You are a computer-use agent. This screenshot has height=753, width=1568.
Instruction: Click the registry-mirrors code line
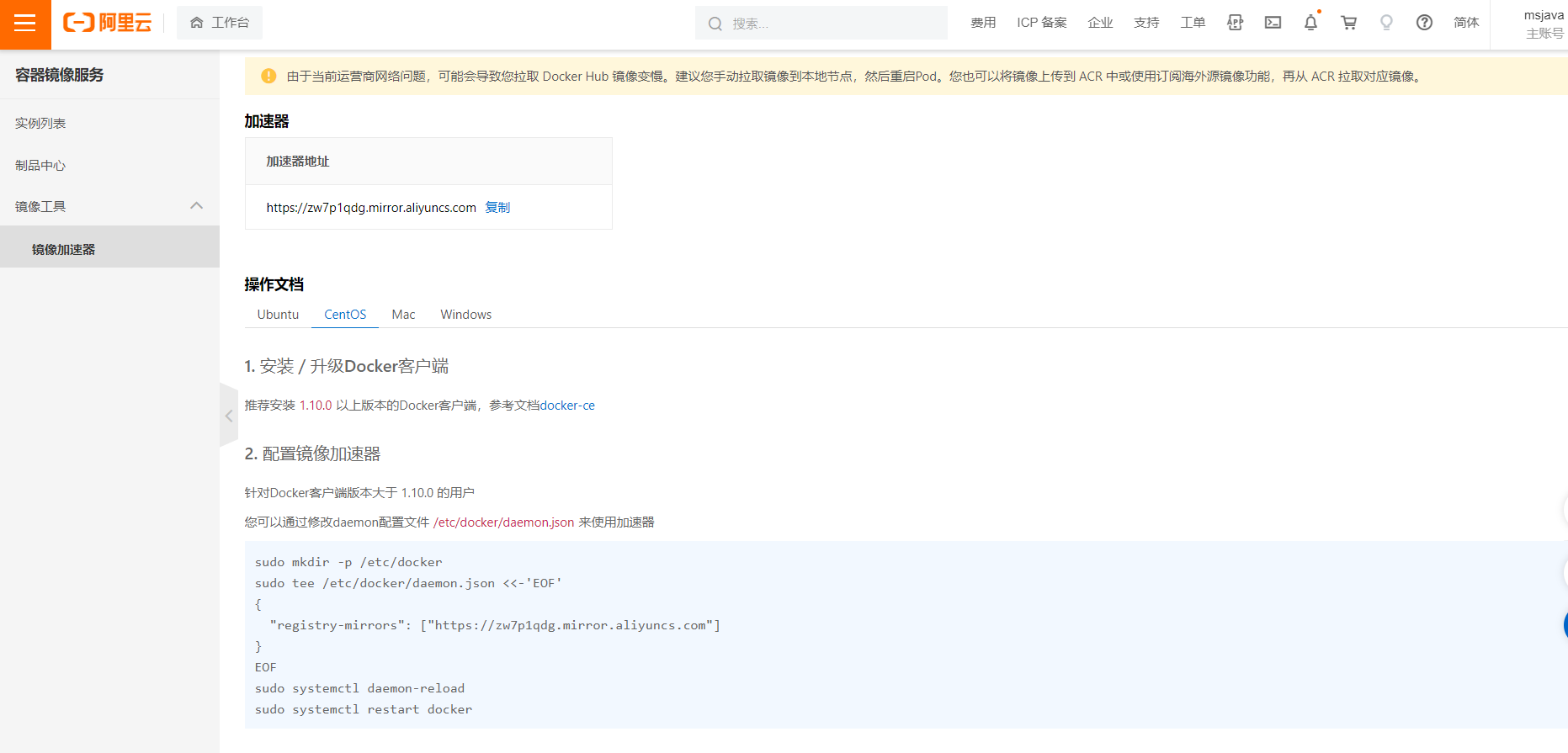[x=495, y=625]
